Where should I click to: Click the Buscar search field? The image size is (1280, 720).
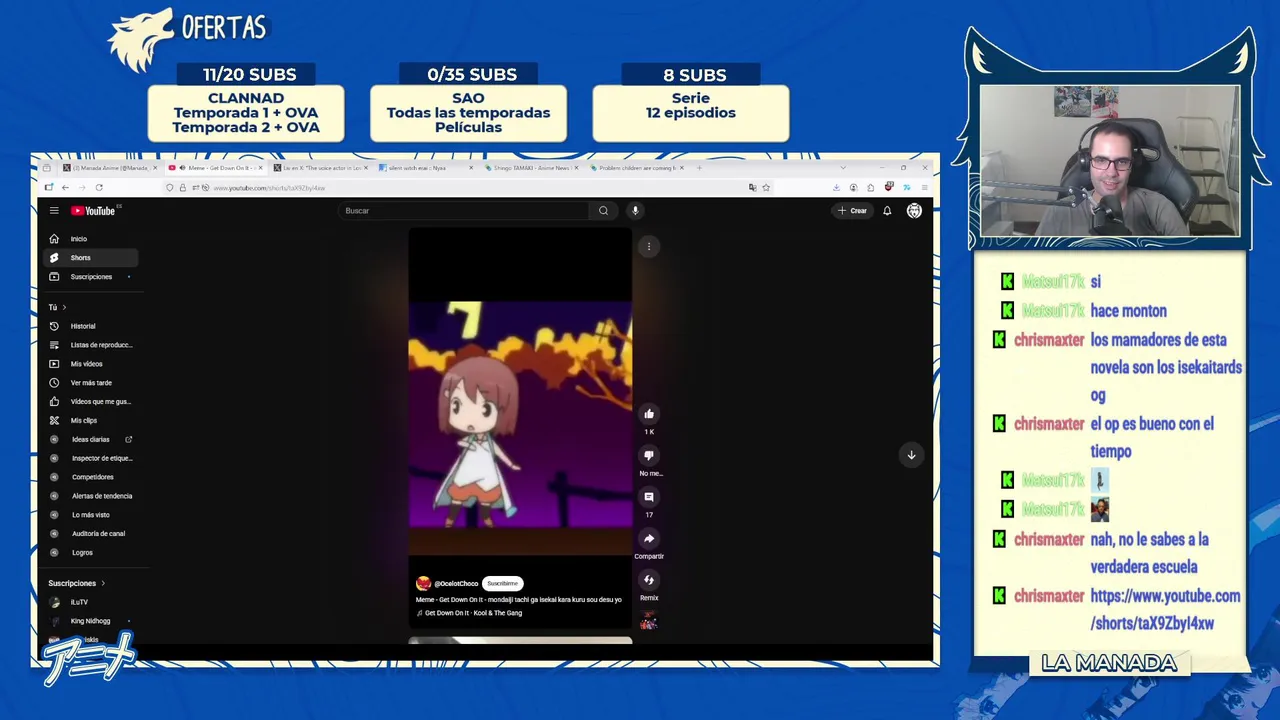tap(465, 211)
